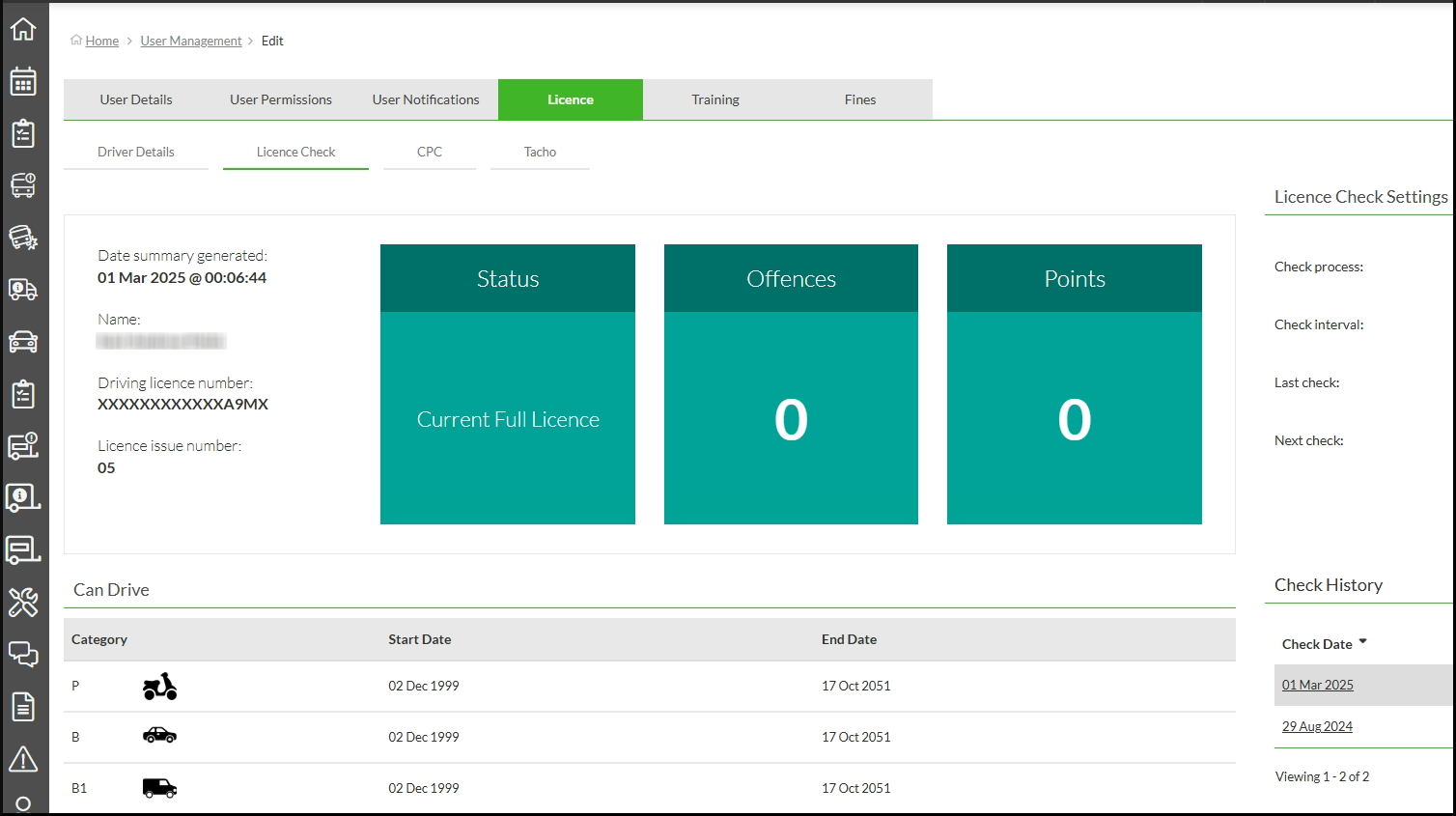
Task: Click the scooter icon in category P row
Action: point(159,687)
